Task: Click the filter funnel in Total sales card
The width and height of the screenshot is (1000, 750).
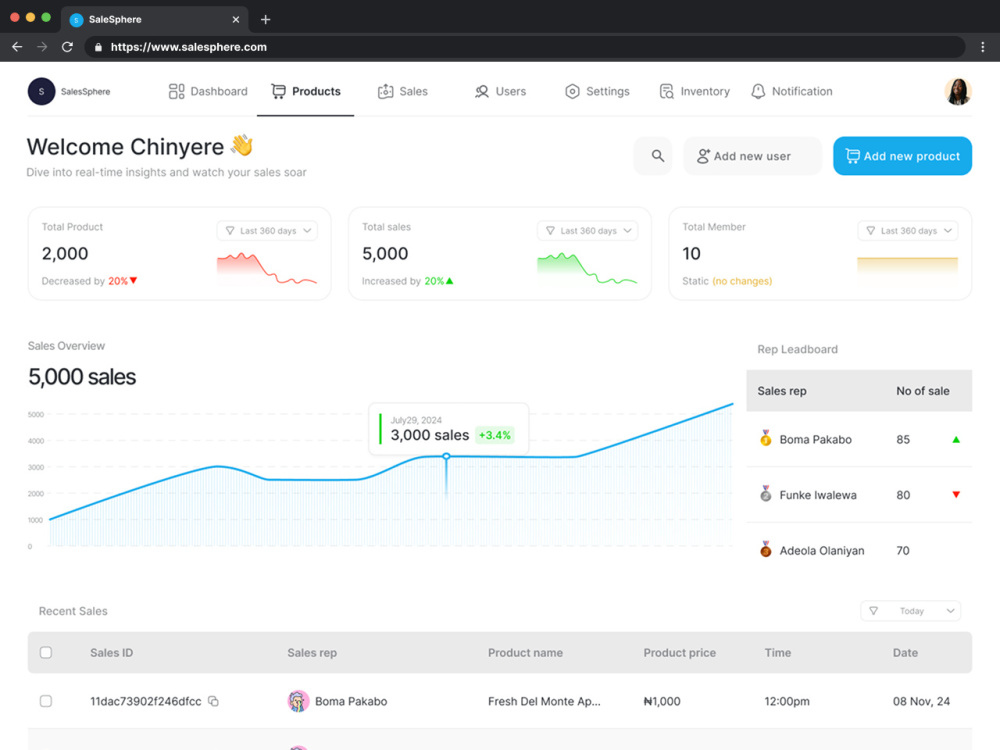Action: [550, 231]
